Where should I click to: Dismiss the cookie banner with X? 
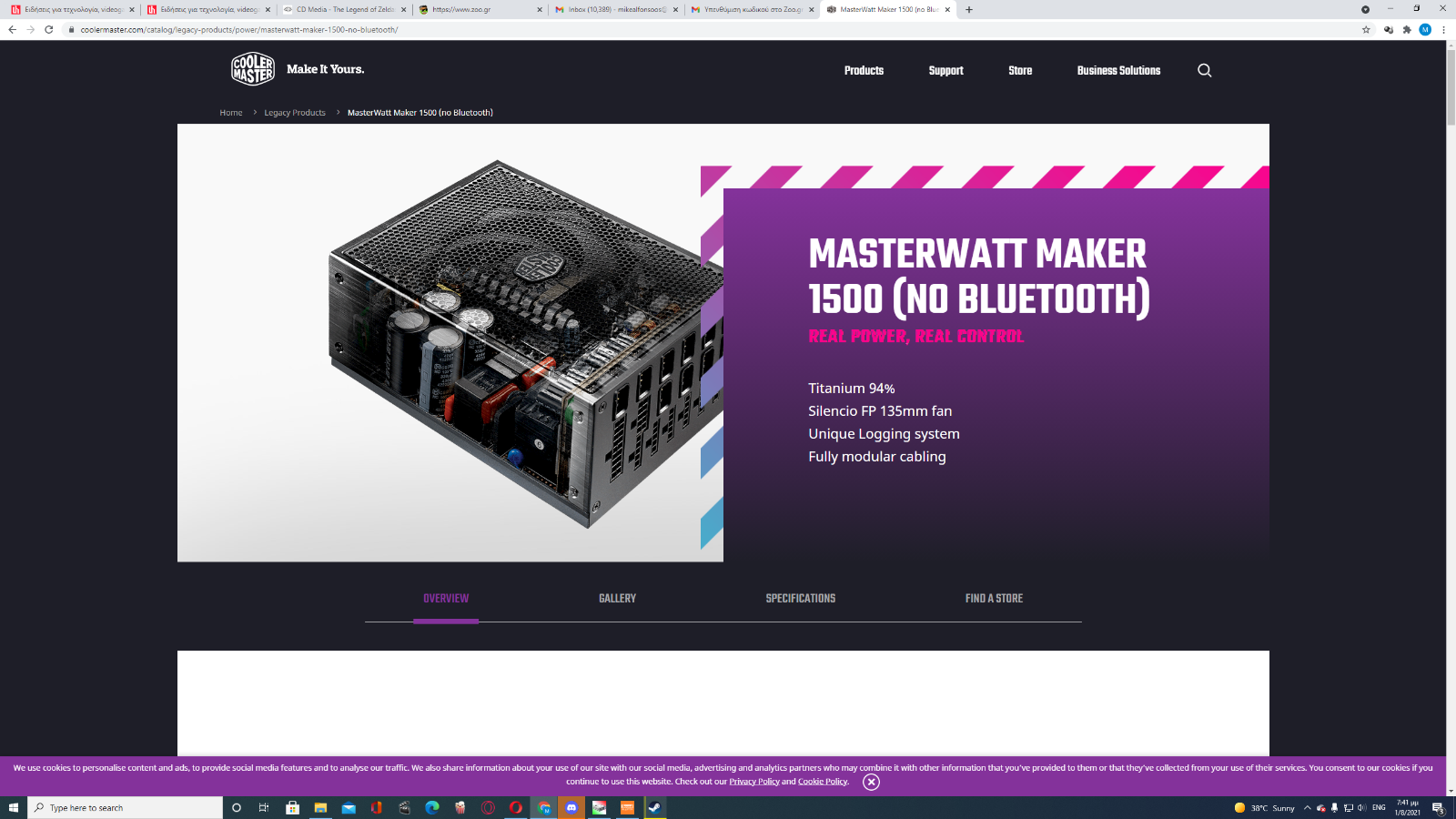point(871,782)
